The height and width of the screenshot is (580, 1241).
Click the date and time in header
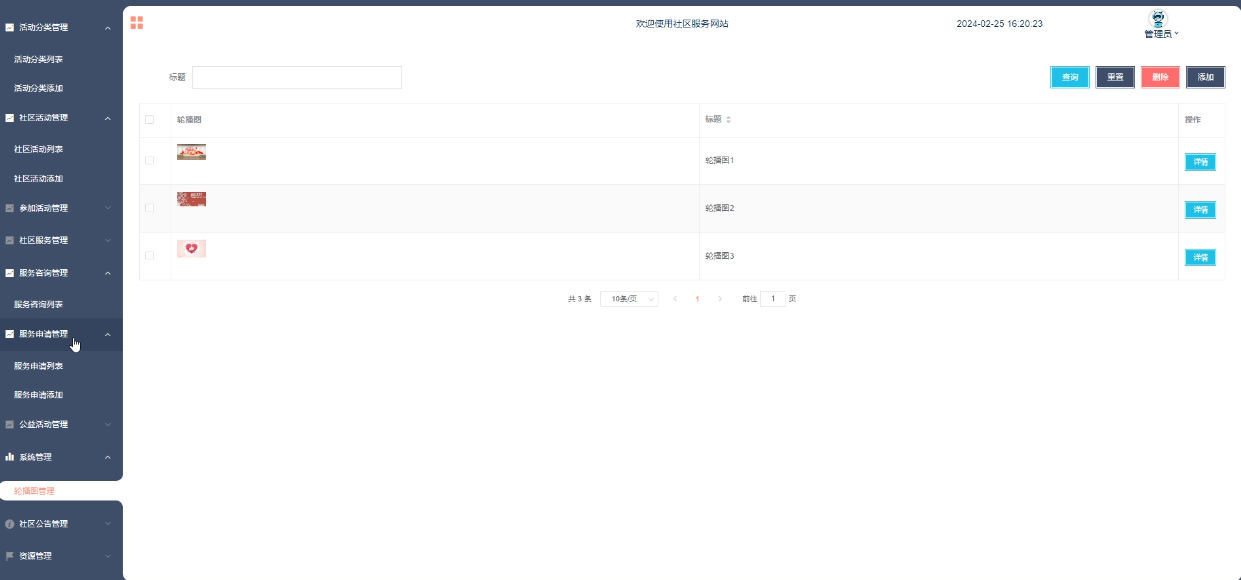[999, 24]
